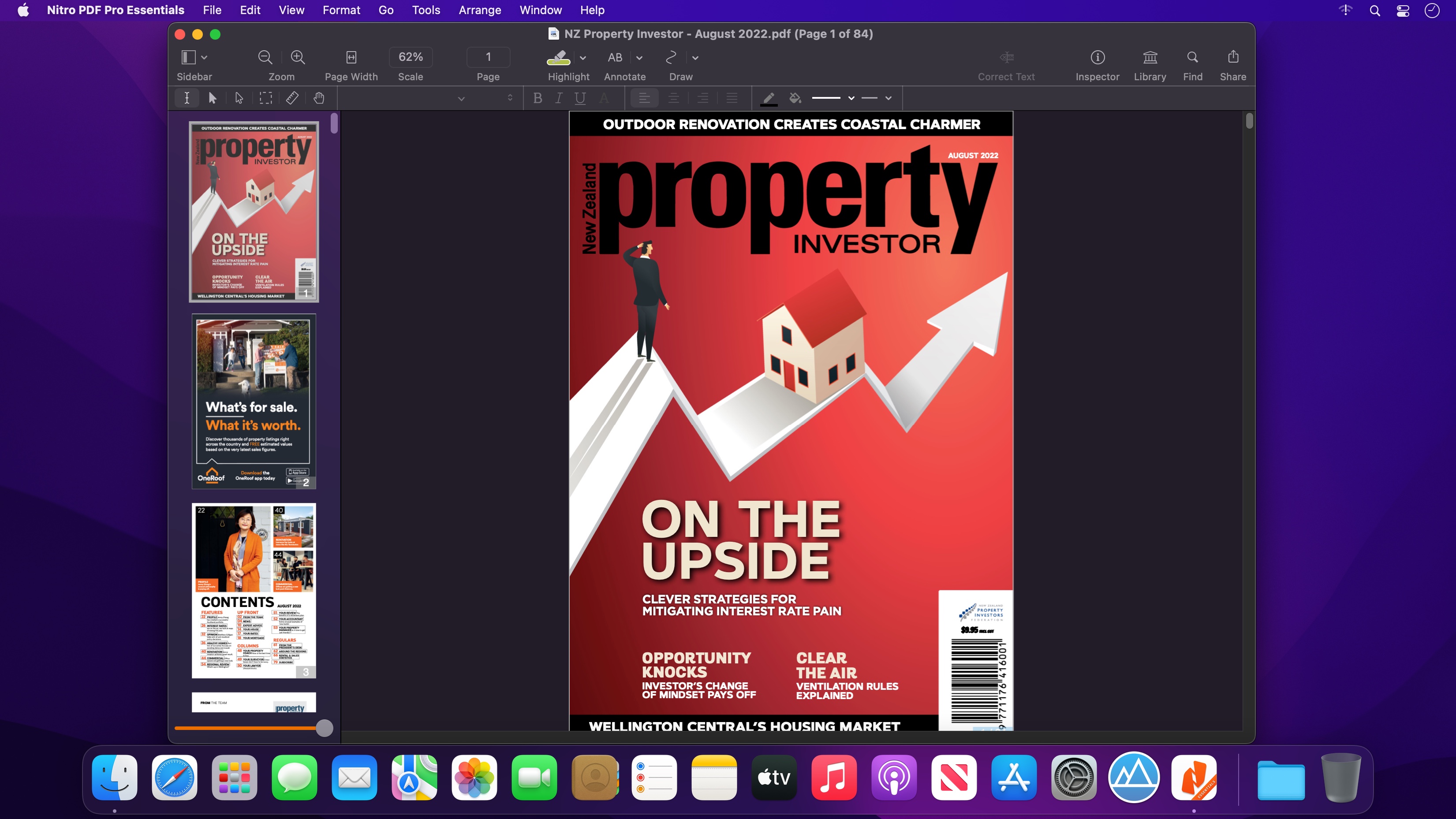Expand the Highlight color dropdown arrow
Screen dimensions: 1456x819
[583, 58]
